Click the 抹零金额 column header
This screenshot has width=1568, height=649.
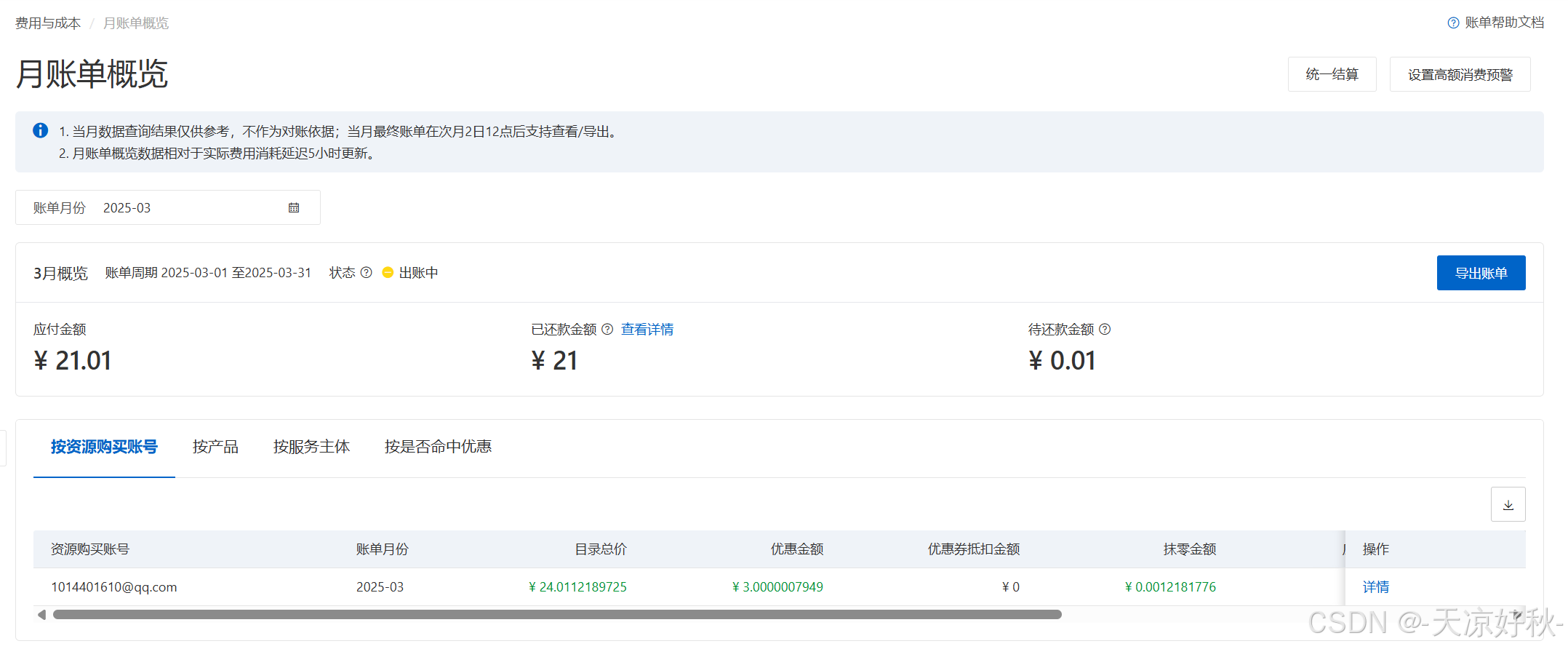coord(1190,549)
